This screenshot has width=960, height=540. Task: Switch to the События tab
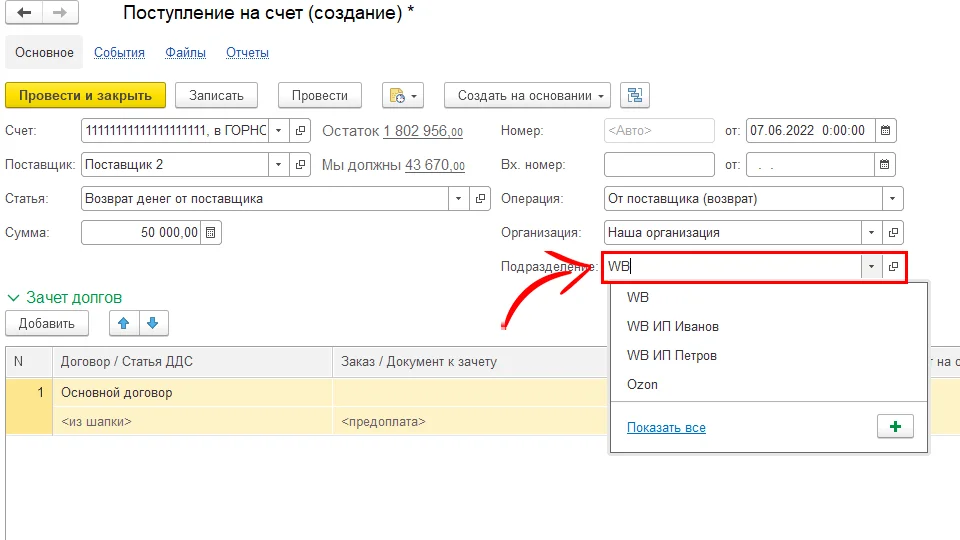(x=119, y=53)
